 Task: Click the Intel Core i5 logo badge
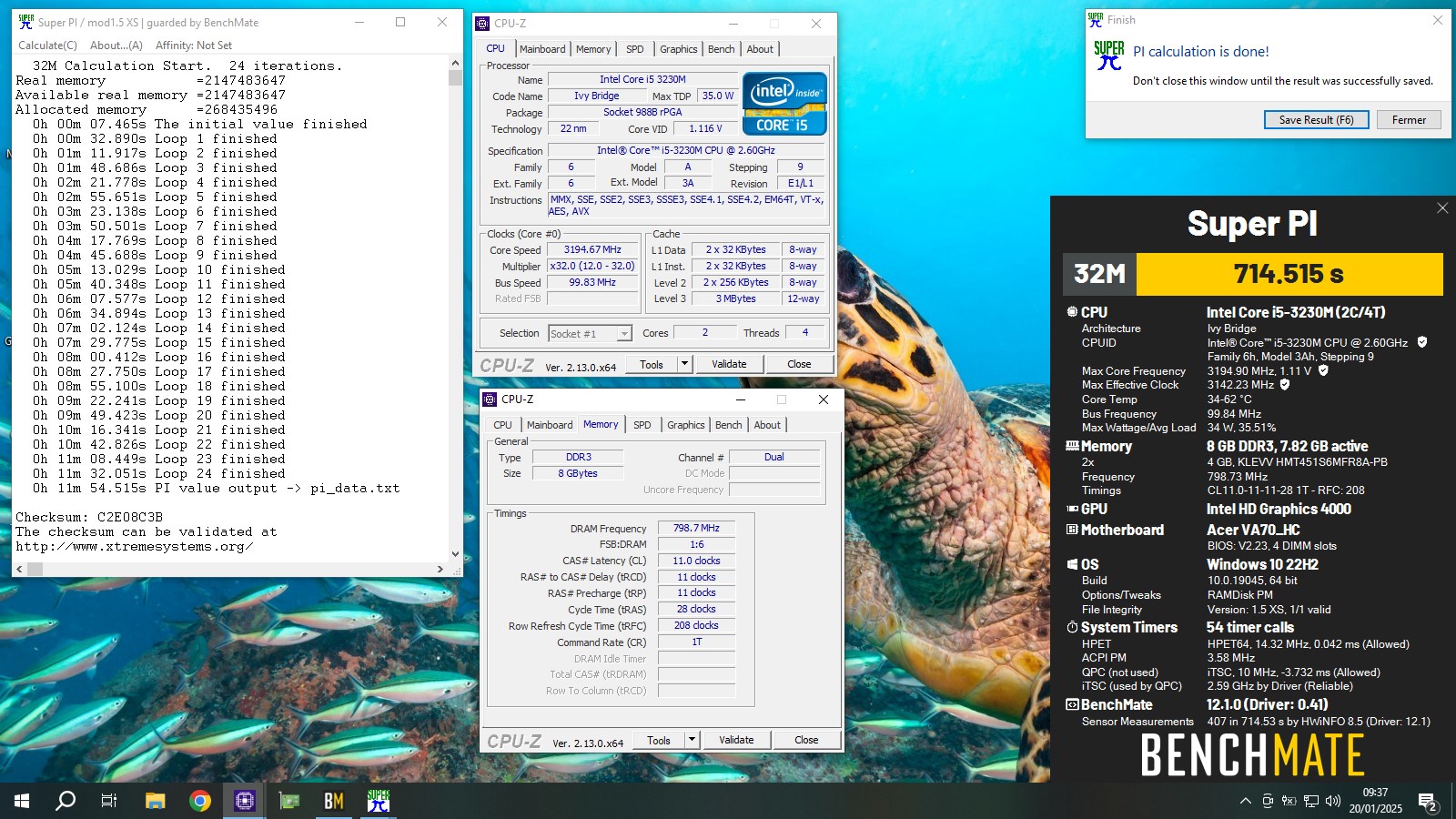click(x=784, y=103)
